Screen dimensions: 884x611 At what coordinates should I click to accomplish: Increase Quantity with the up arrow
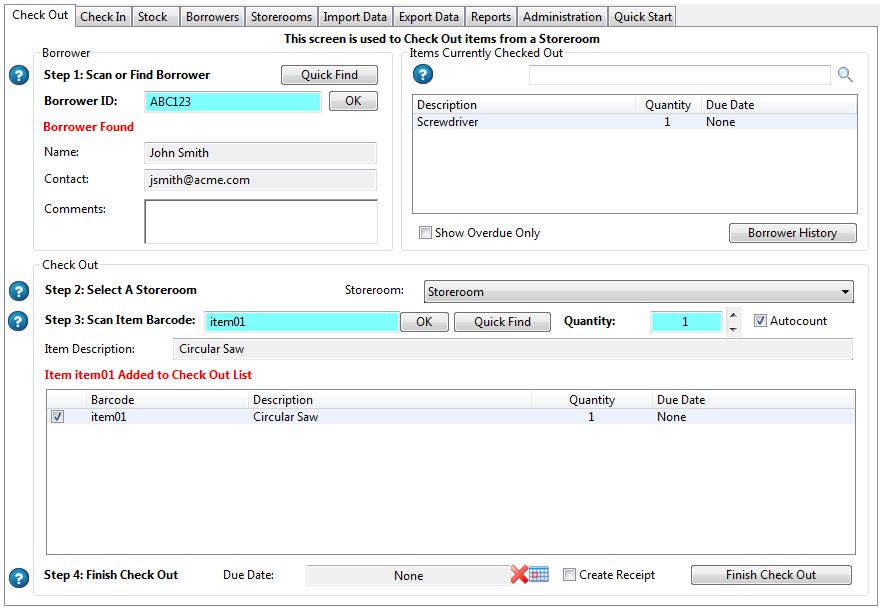[x=733, y=316]
